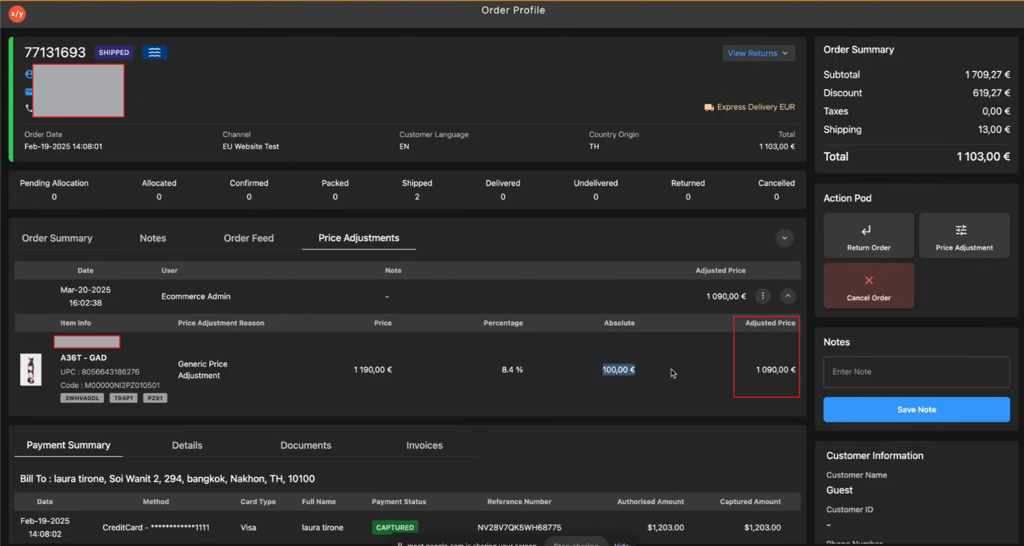Click the Bill To address line
The image size is (1024, 546).
click(x=167, y=479)
